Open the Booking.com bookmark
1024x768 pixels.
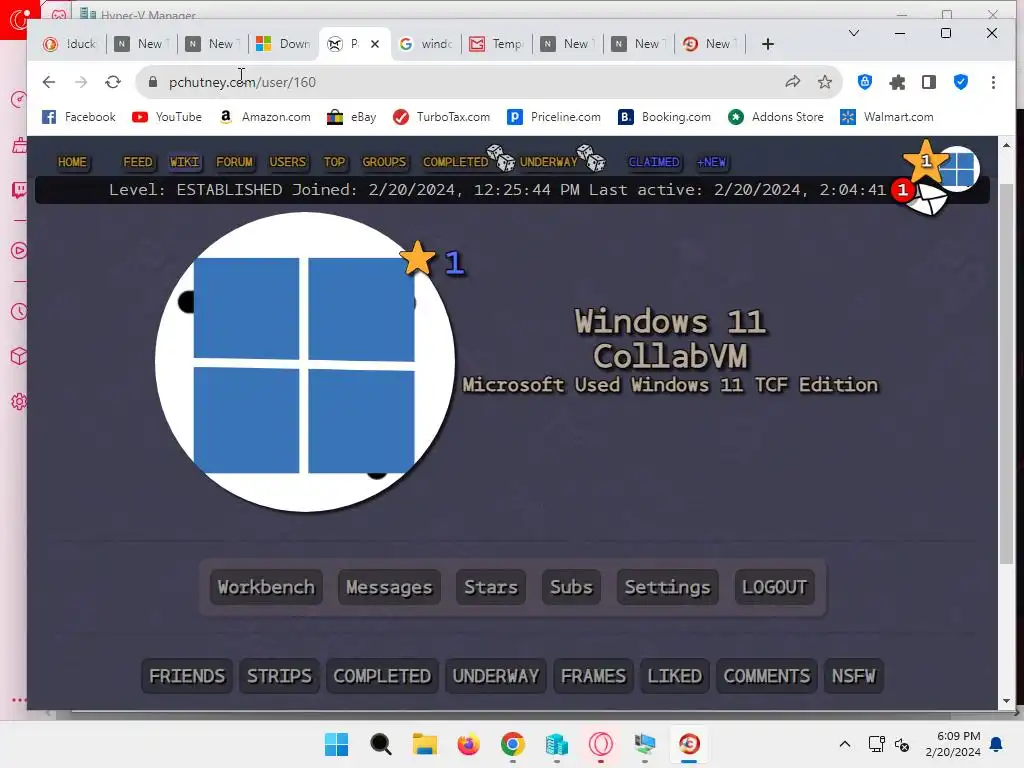tap(664, 117)
